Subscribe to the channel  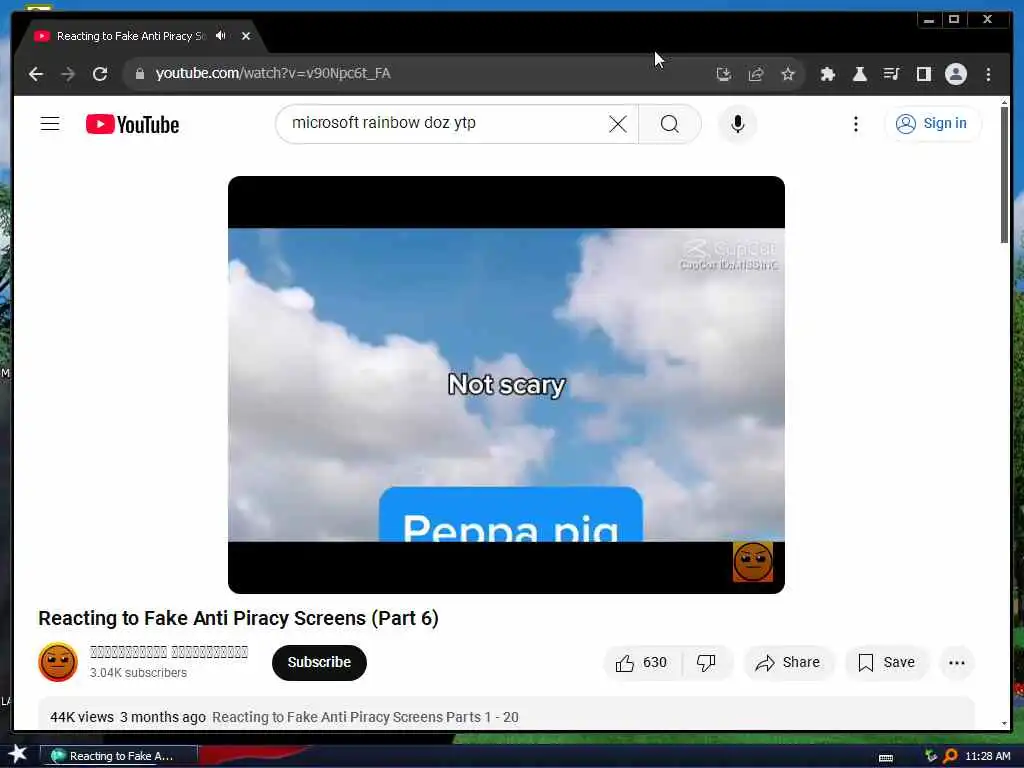tap(319, 662)
